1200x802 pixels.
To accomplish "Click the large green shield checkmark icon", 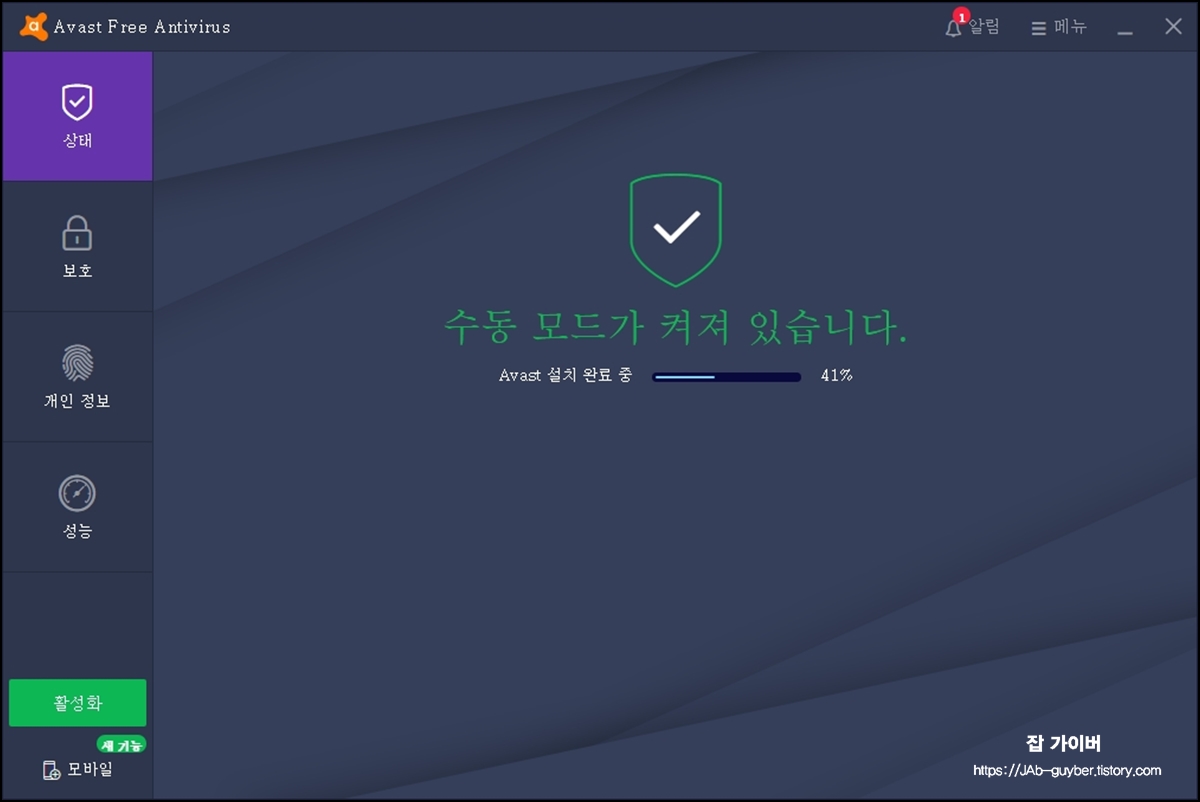I will pos(676,231).
